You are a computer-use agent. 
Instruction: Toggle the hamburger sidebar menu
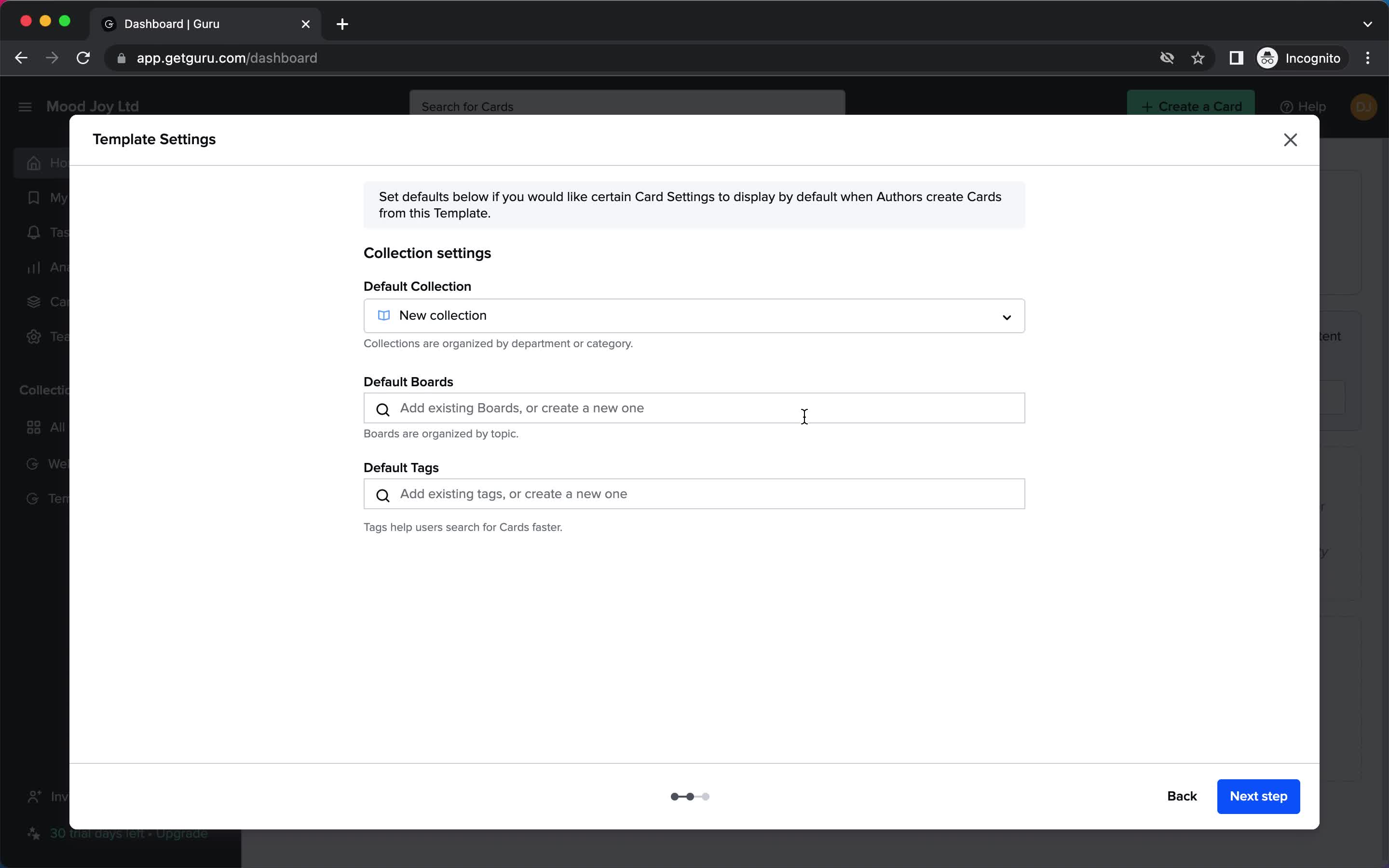25,107
